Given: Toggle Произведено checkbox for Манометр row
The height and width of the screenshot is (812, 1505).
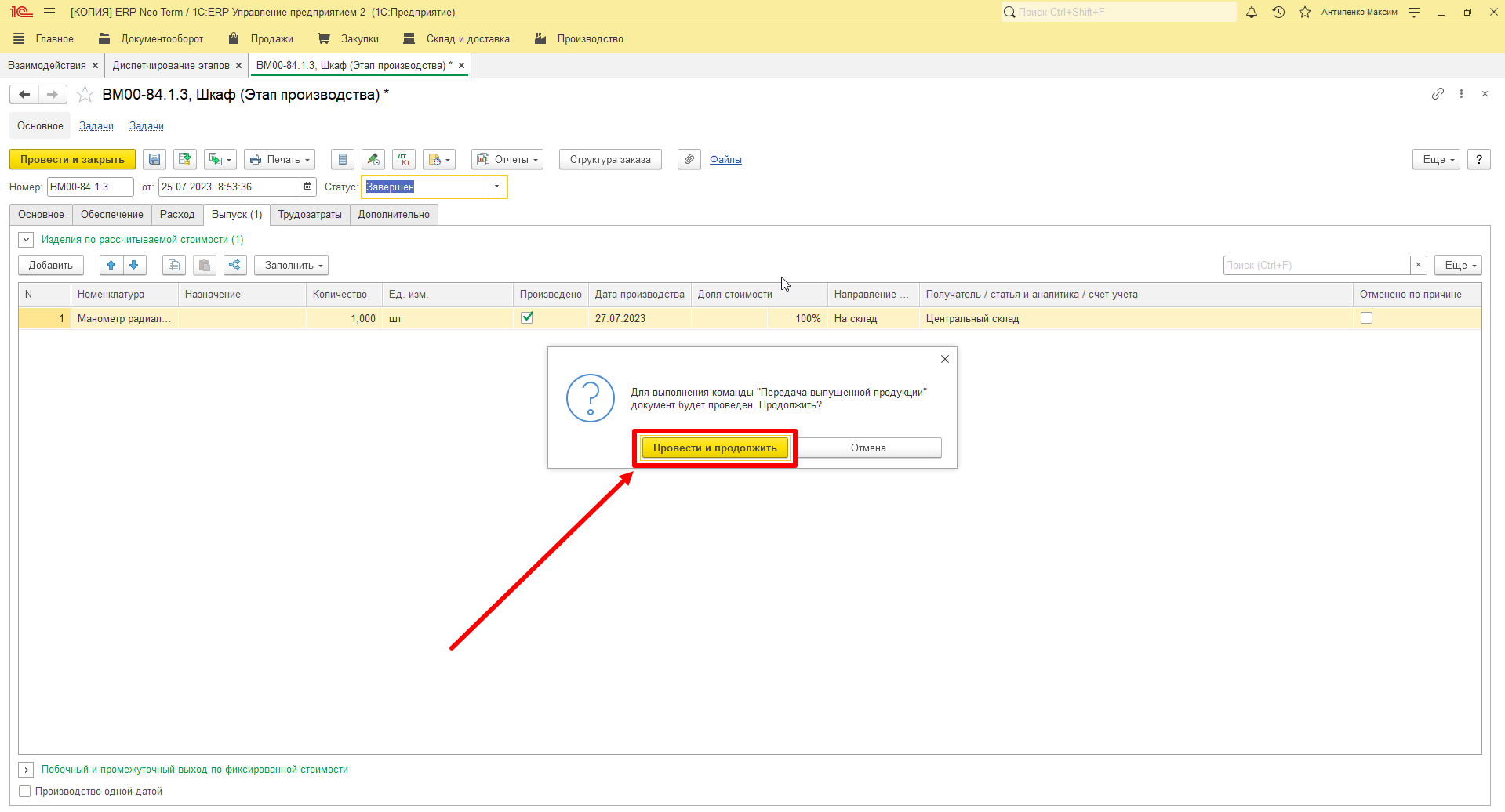Looking at the screenshot, I should (x=527, y=317).
